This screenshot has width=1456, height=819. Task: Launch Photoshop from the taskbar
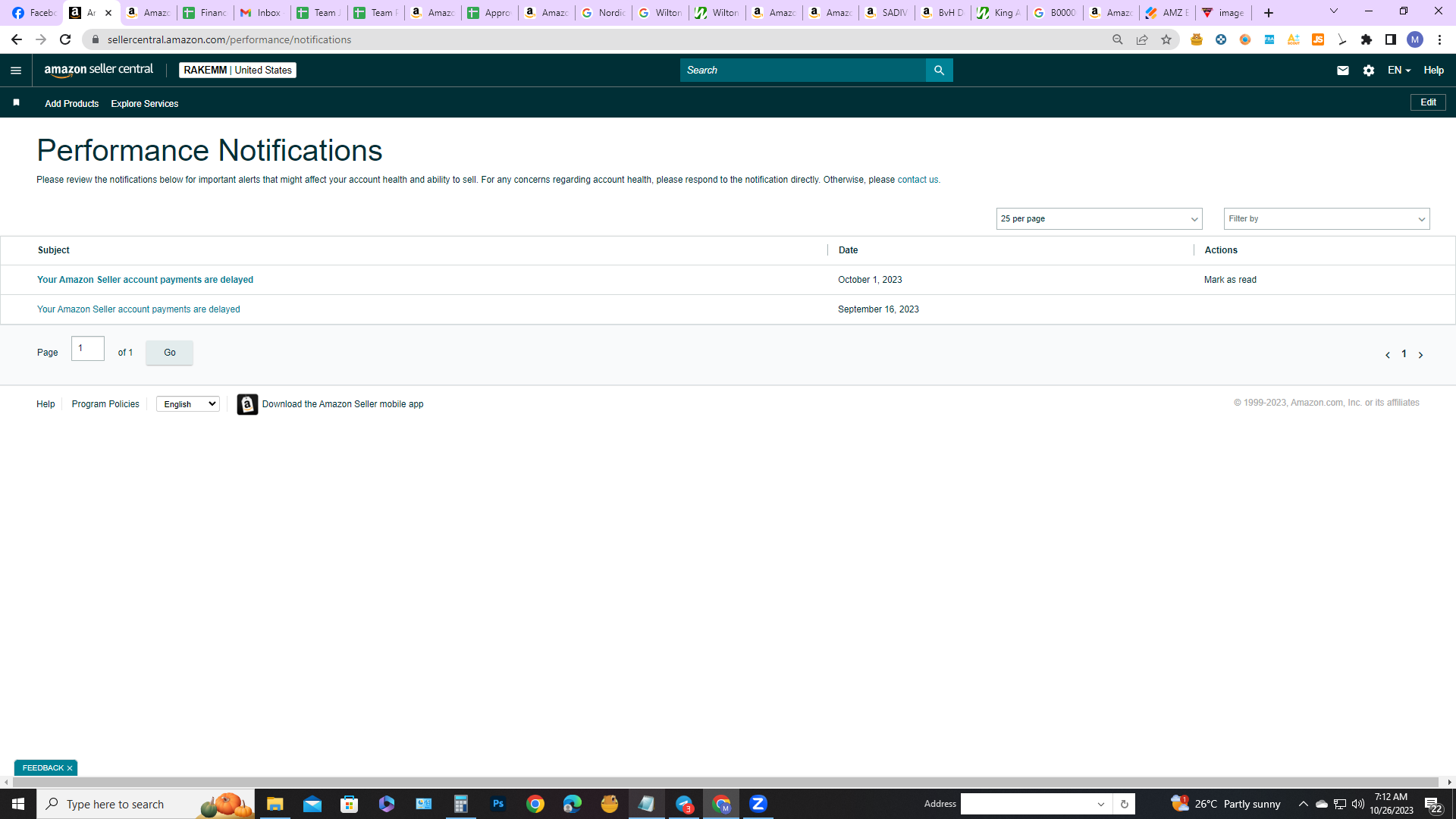(x=498, y=804)
